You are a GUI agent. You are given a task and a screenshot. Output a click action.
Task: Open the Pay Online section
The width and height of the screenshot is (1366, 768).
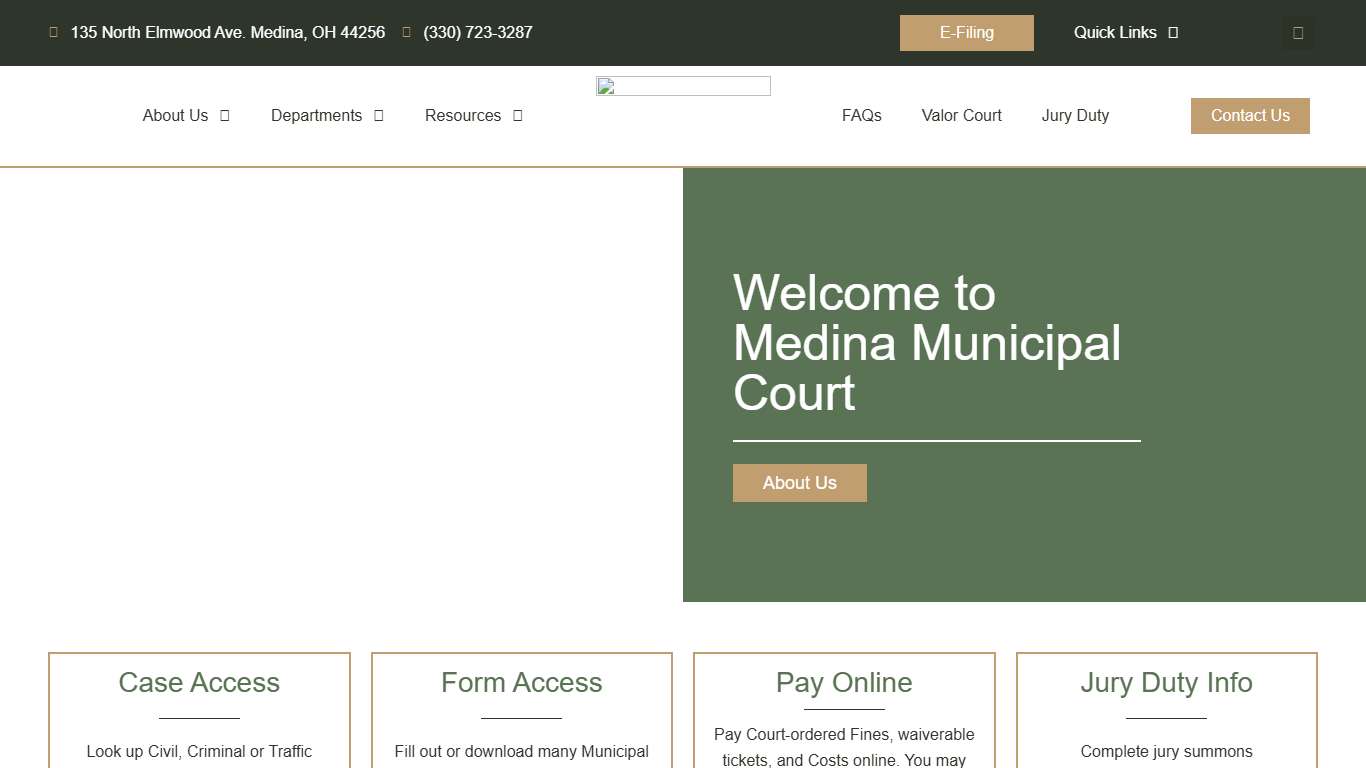point(843,683)
